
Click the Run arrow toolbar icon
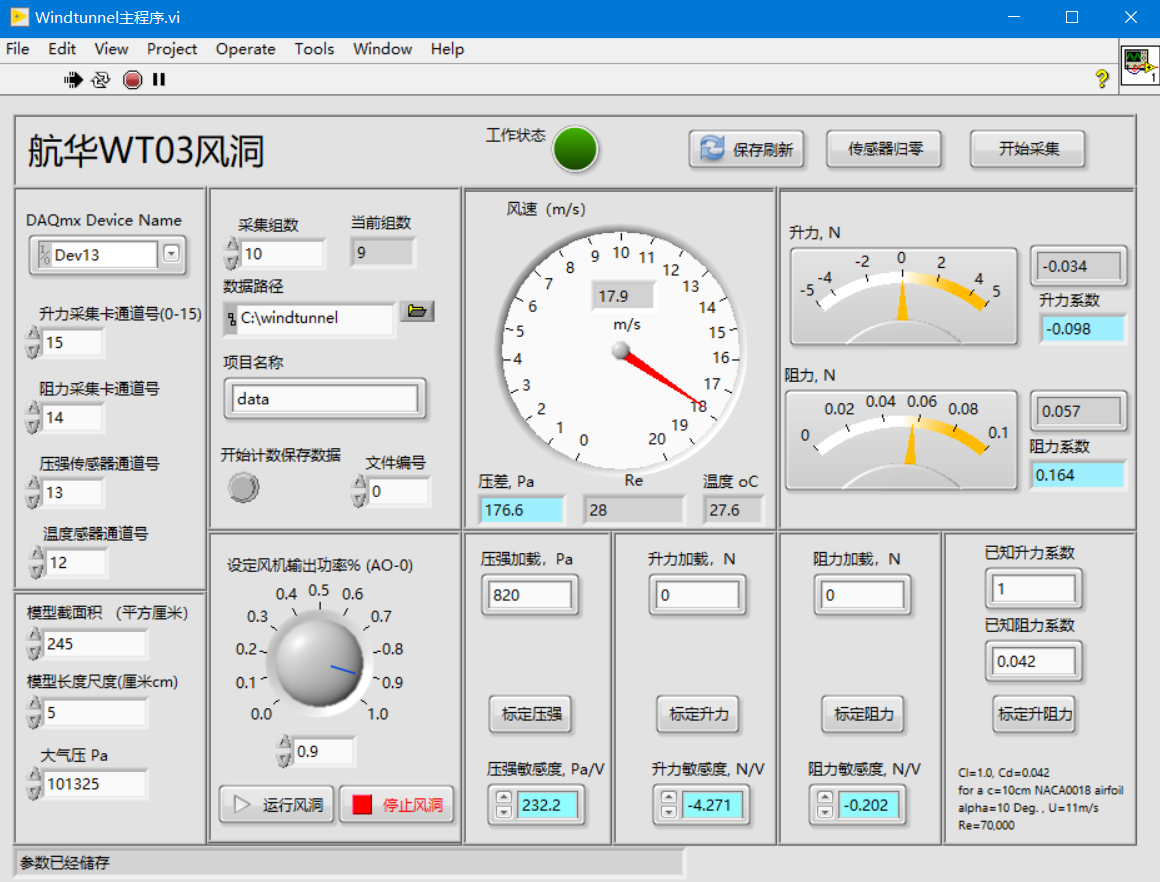tap(73, 80)
